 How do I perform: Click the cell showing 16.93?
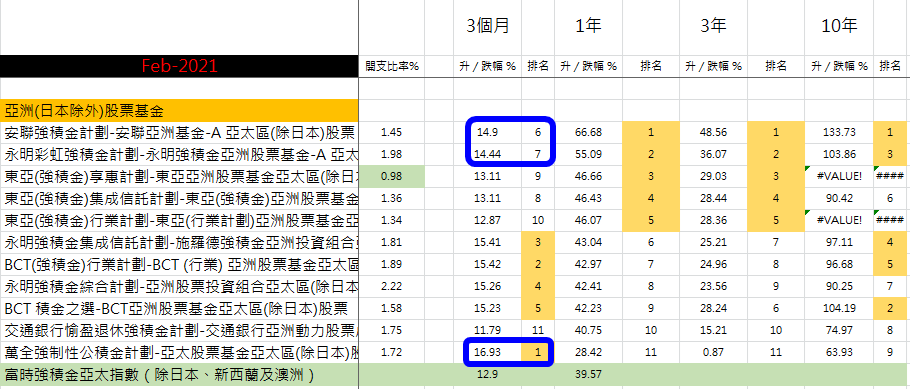[x=488, y=352]
